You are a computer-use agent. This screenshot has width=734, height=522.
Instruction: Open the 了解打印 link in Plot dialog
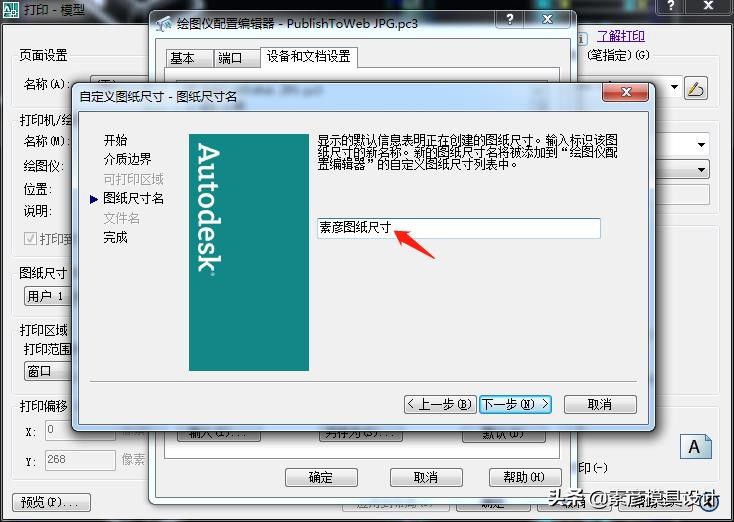(621, 36)
